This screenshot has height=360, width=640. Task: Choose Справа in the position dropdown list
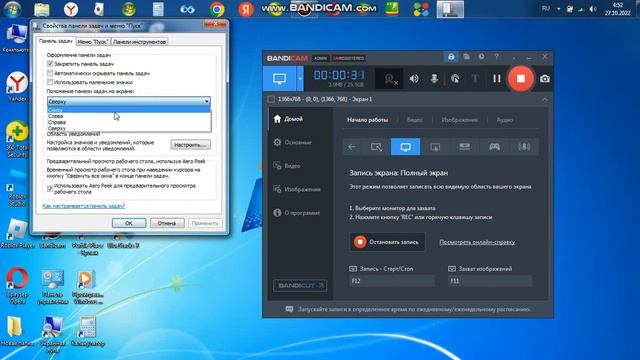click(129, 122)
